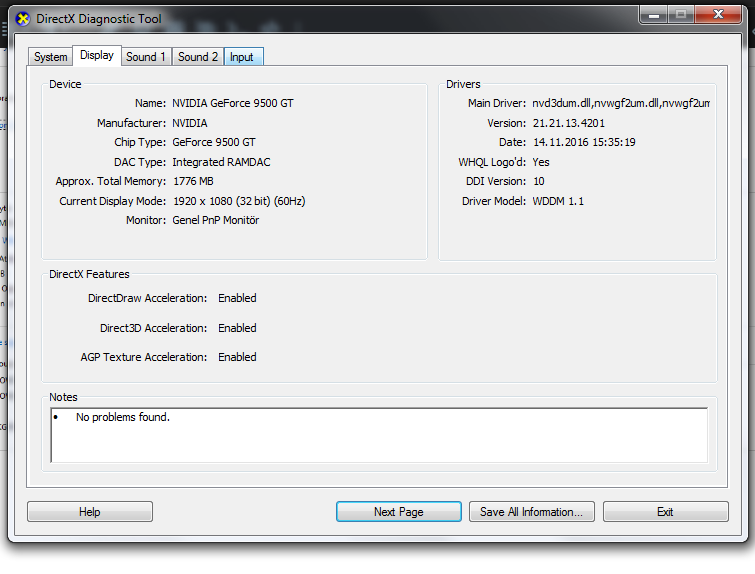
Task: Click the 'Drivers' group heading
Action: tap(463, 84)
